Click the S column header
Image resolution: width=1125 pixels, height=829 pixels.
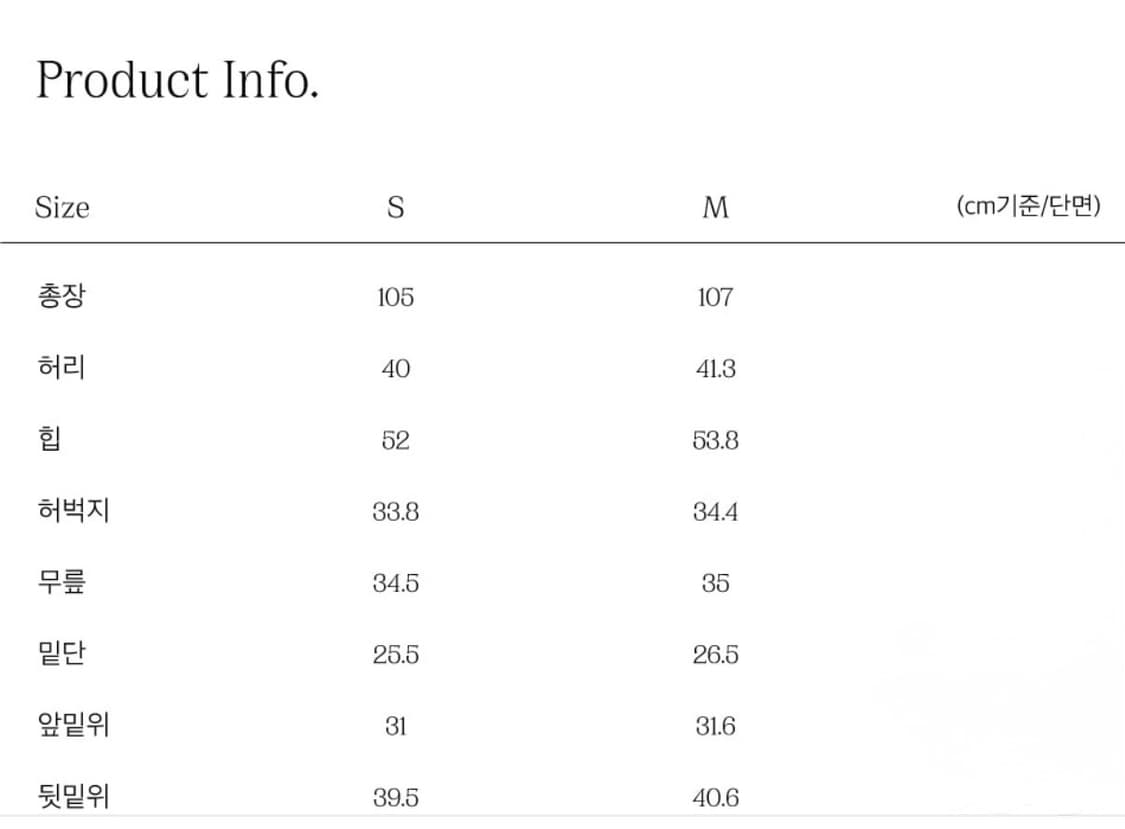[x=396, y=208]
